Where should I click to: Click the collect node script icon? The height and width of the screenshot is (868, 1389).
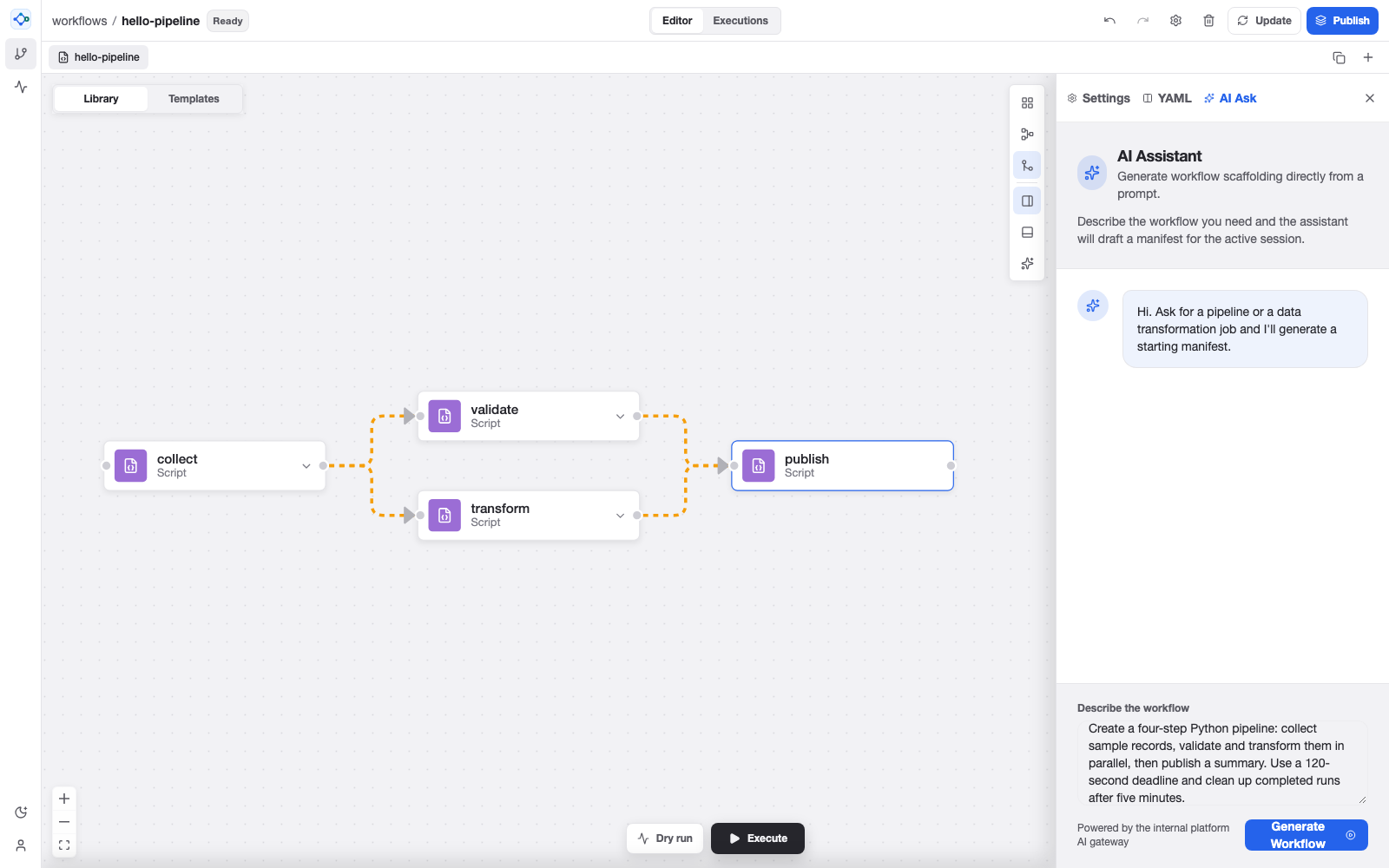[131, 466]
